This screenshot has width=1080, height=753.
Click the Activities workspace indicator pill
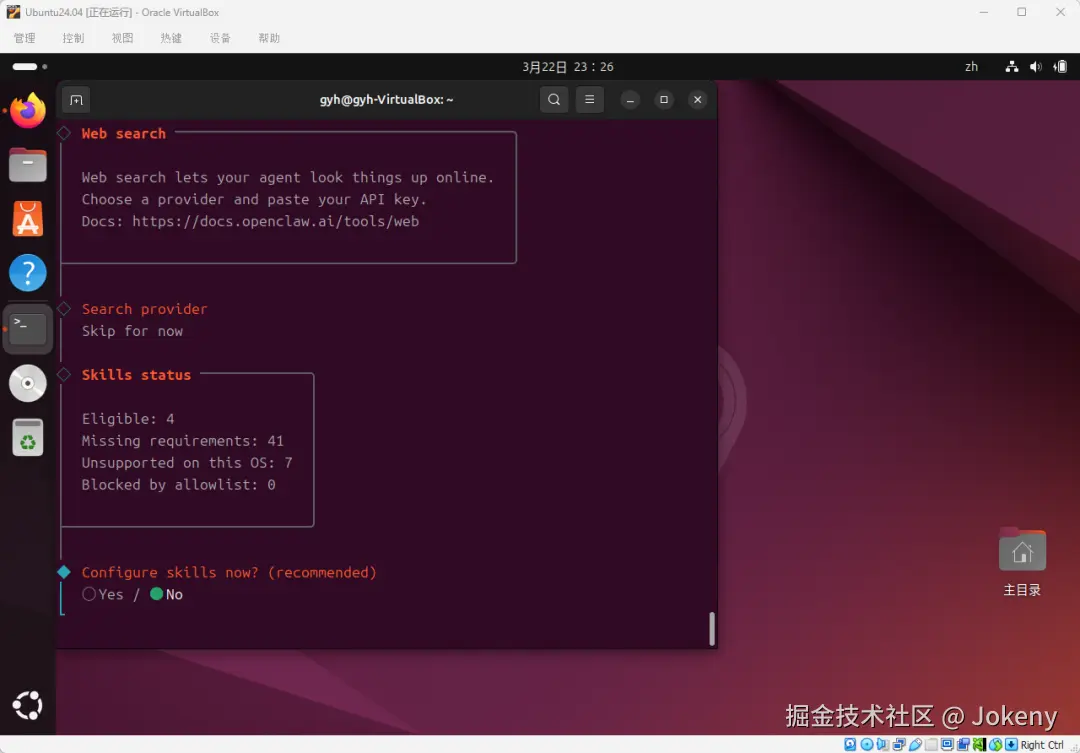click(x=25, y=67)
